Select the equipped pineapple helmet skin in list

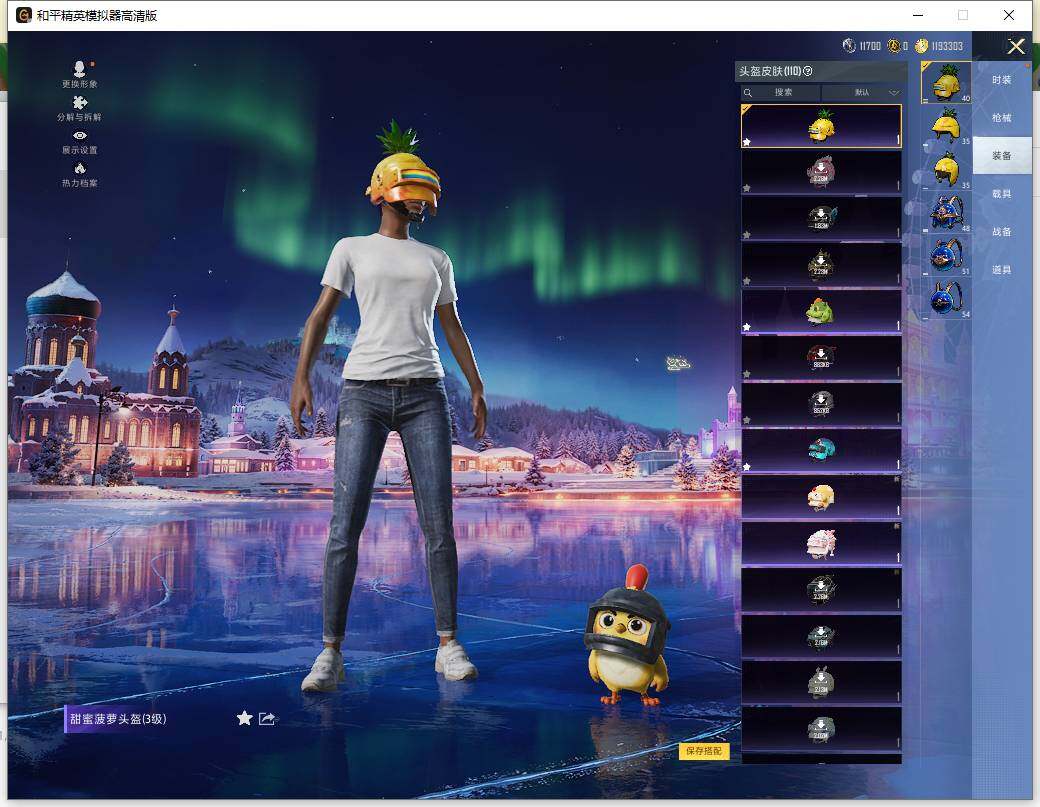(821, 126)
